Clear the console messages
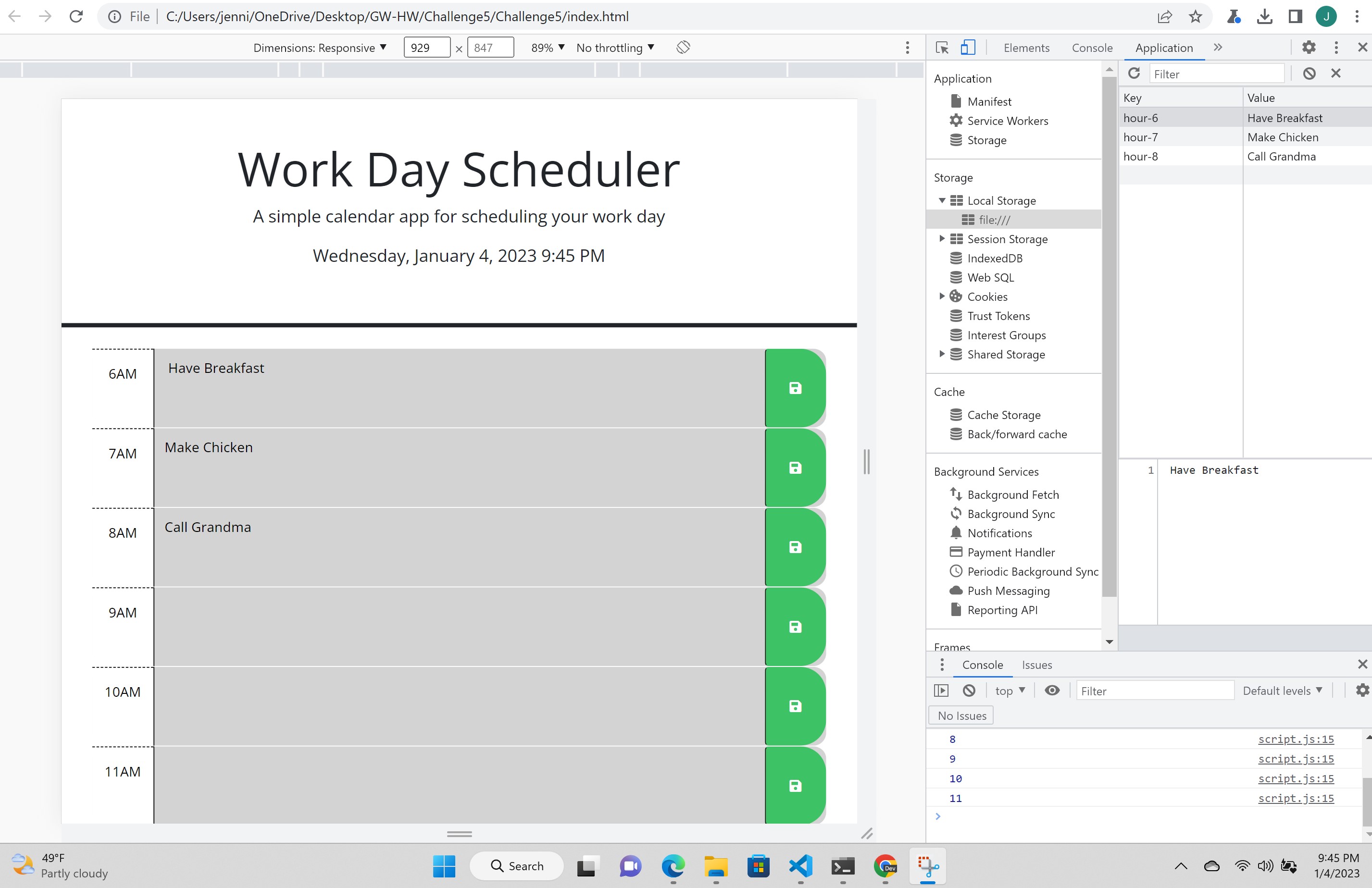The width and height of the screenshot is (1372, 888). click(x=969, y=690)
